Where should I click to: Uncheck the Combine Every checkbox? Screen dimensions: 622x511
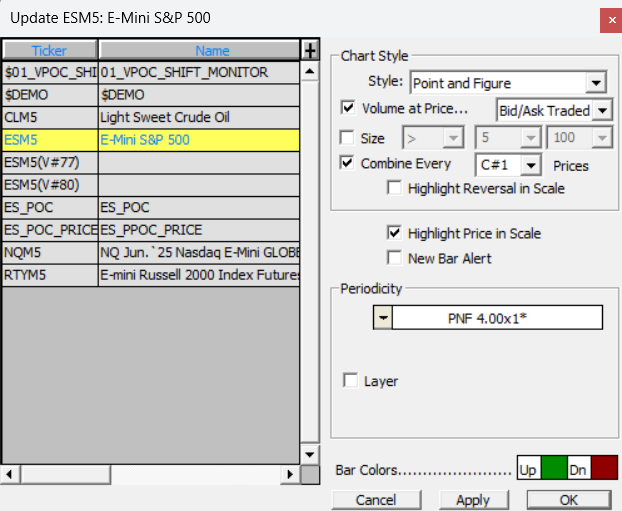pyautogui.click(x=347, y=163)
